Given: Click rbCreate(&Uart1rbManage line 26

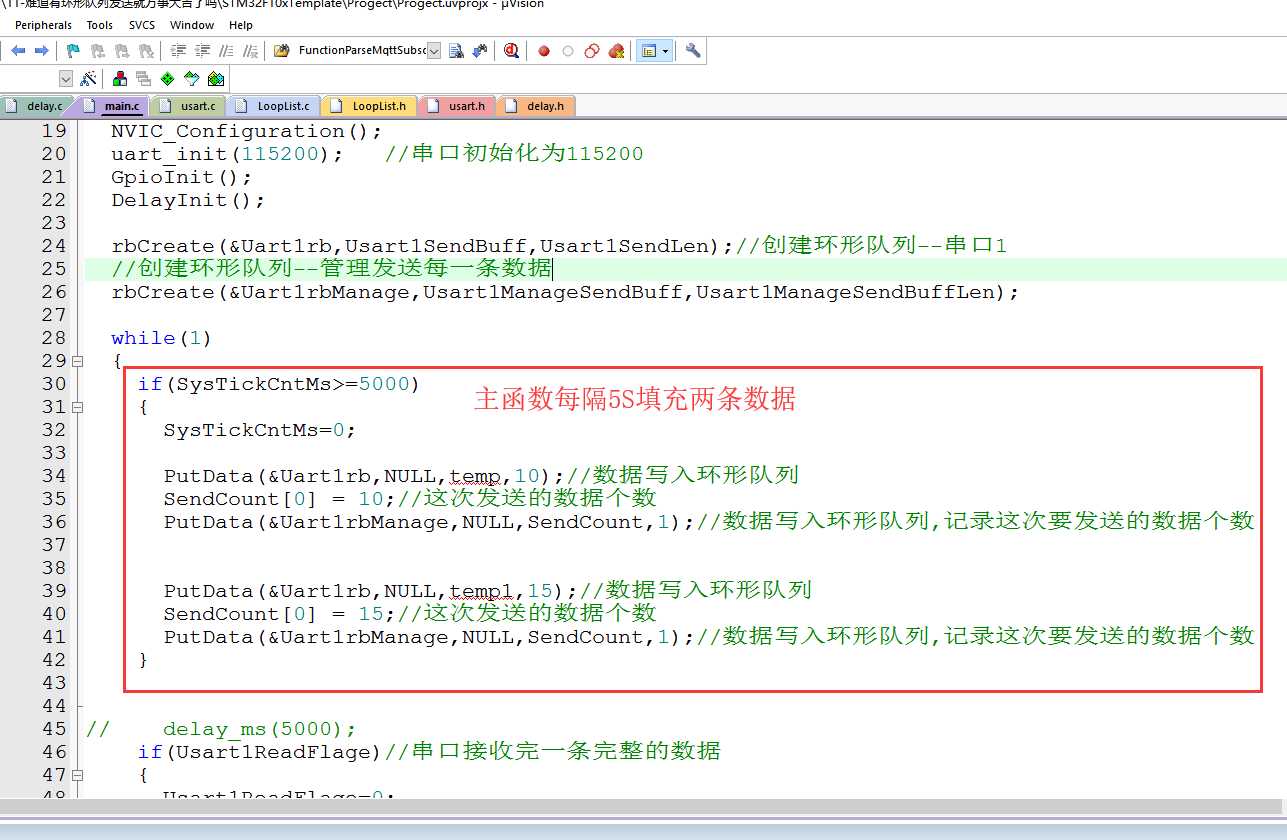Looking at the screenshot, I should [565, 292].
